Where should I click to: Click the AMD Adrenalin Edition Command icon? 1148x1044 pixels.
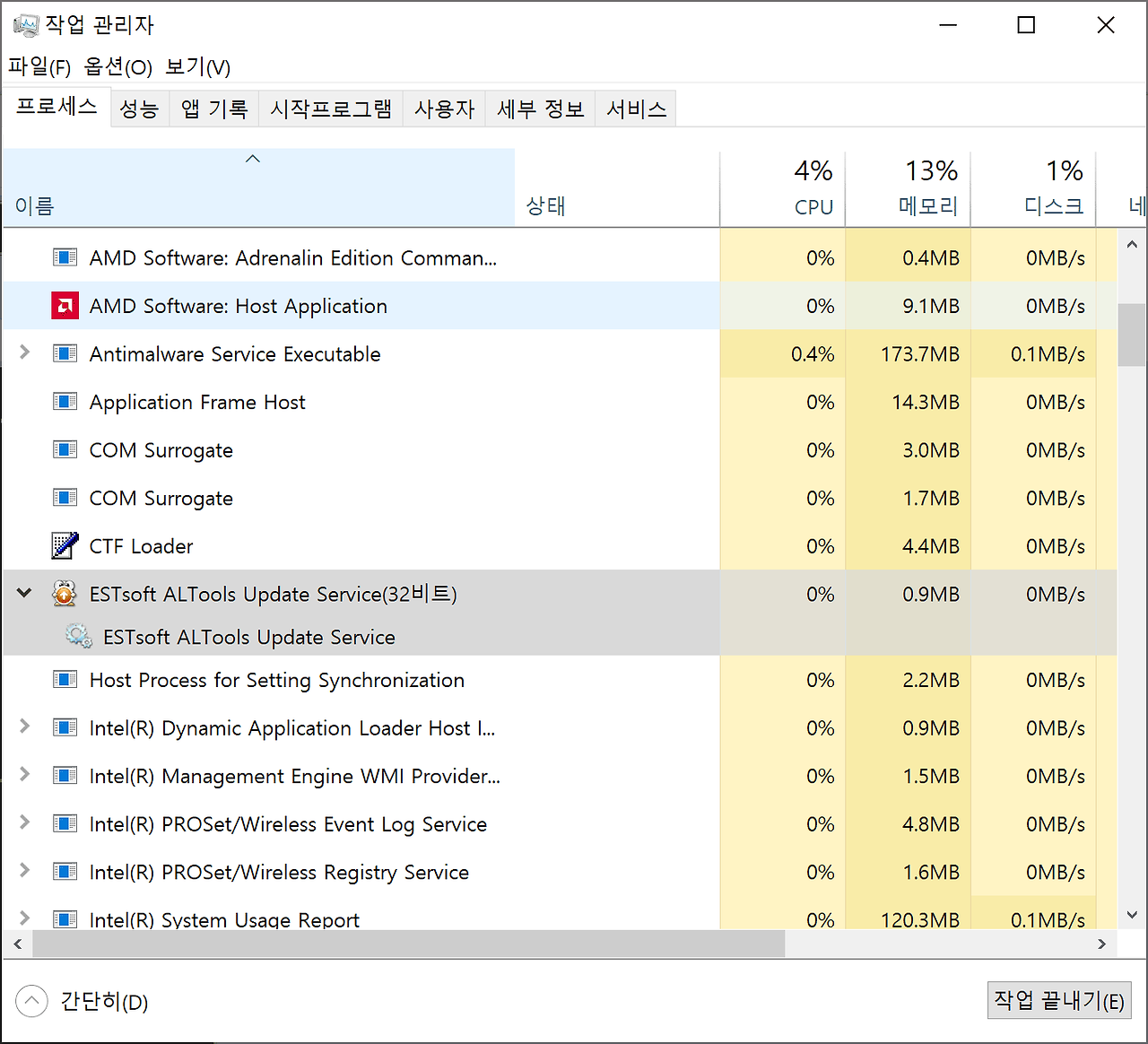click(65, 257)
